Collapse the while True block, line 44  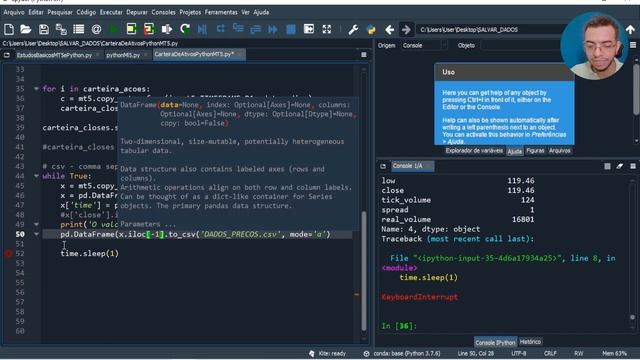(36, 176)
